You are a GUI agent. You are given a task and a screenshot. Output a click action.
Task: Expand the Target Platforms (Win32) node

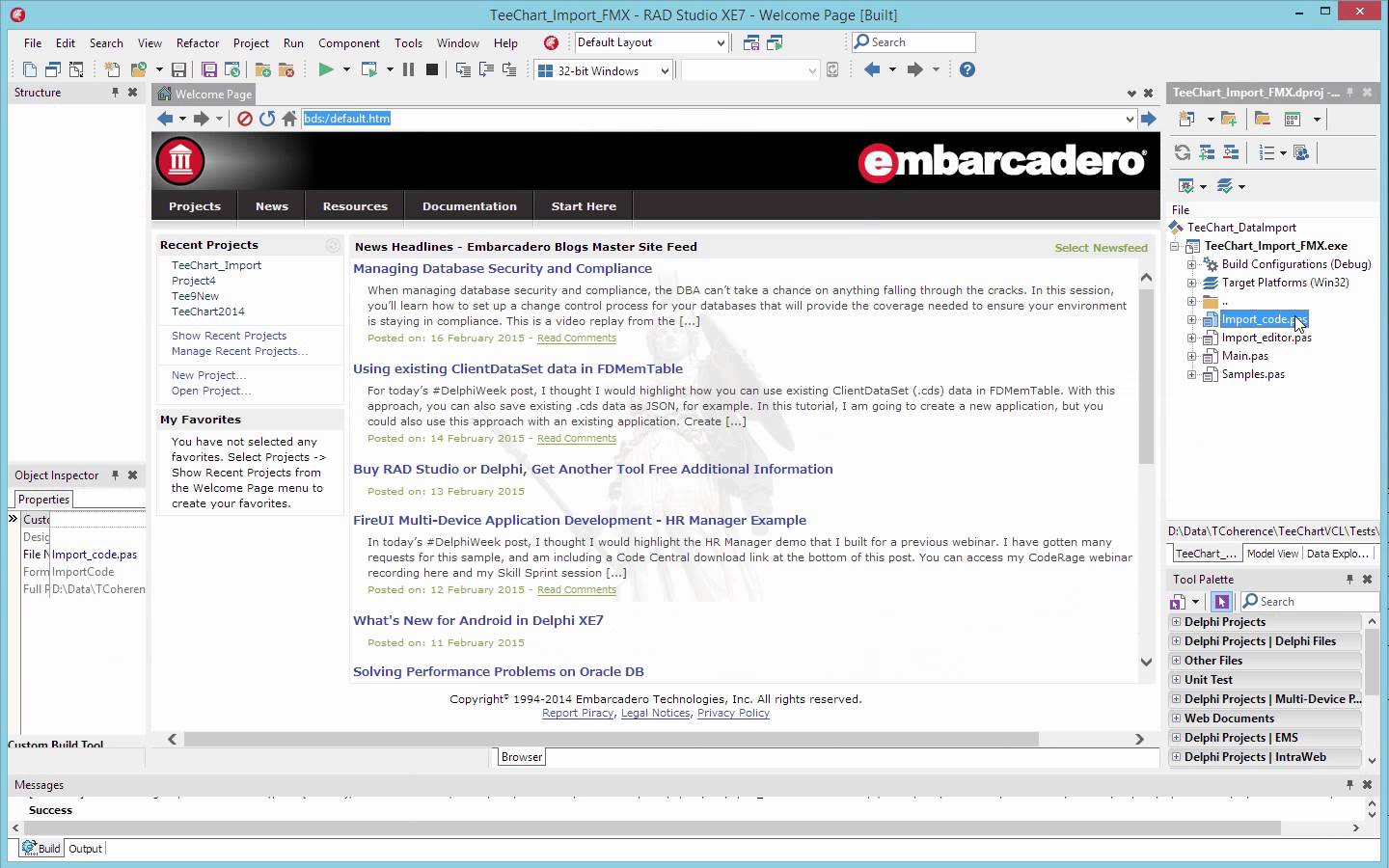1192,283
